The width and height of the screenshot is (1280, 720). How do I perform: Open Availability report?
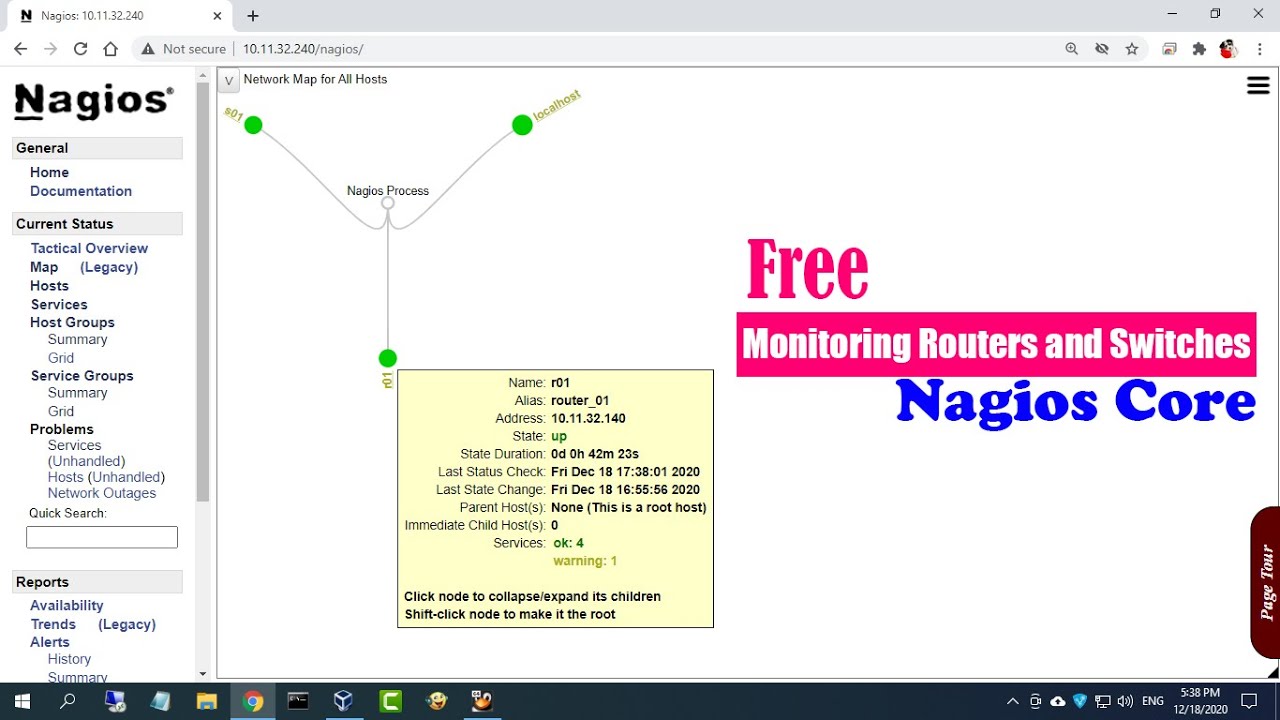67,606
